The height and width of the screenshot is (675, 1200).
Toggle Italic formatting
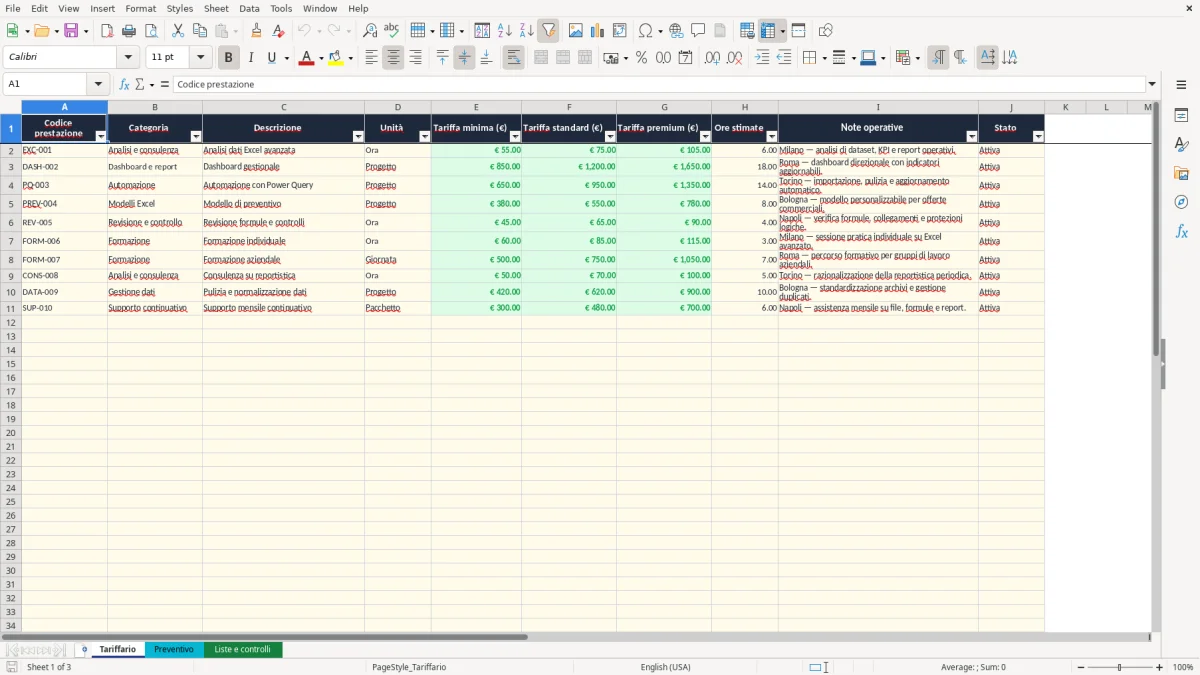click(250, 58)
